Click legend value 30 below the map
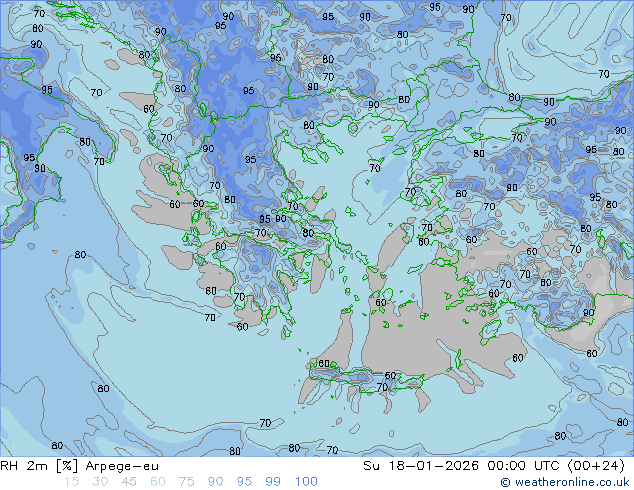This screenshot has height=490, width=634. tap(100, 482)
